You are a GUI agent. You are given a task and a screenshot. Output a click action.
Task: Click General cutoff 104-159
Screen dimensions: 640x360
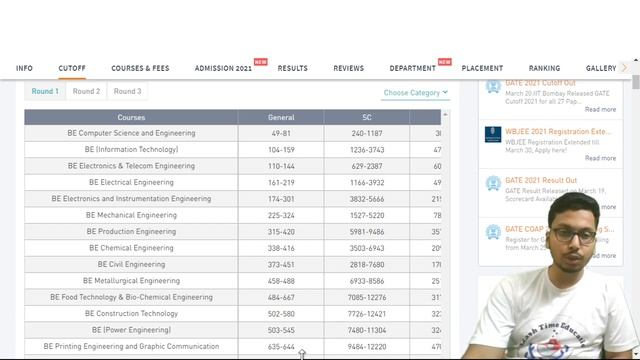click(x=281, y=150)
